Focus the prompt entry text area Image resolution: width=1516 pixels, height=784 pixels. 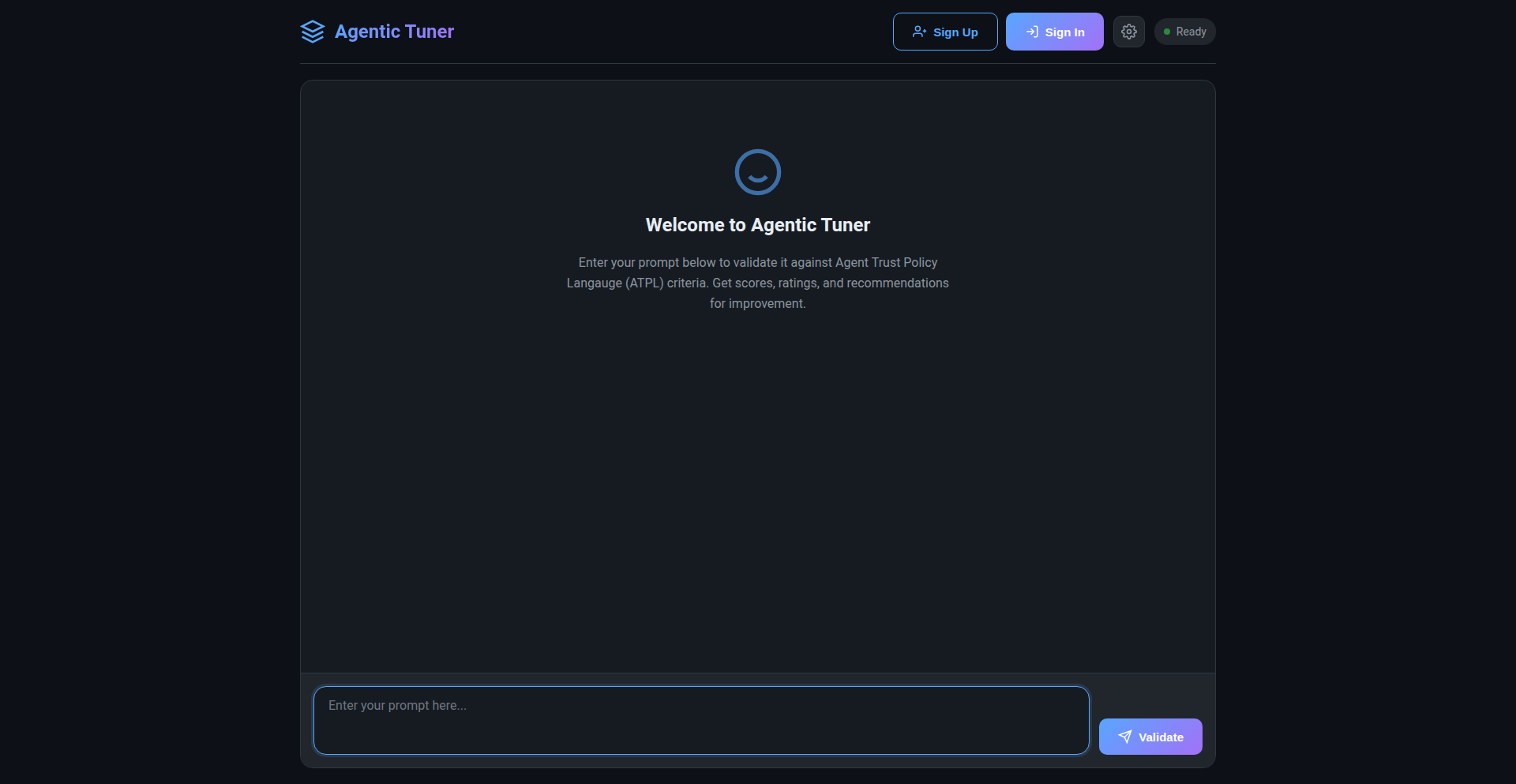(700, 720)
